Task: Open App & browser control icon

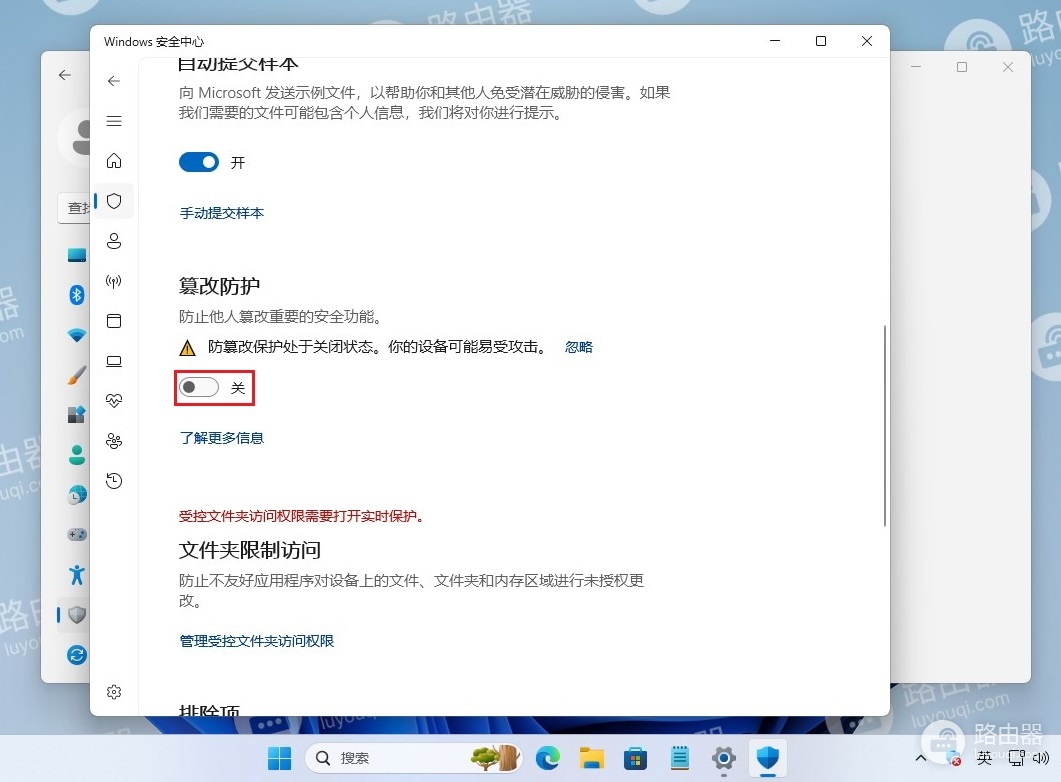Action: tap(114, 321)
